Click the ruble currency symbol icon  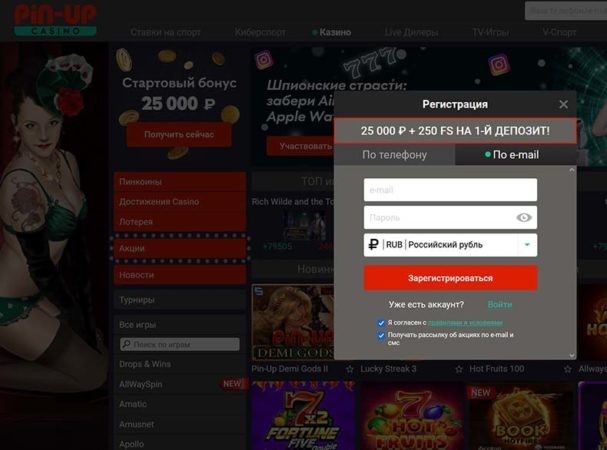click(x=373, y=244)
